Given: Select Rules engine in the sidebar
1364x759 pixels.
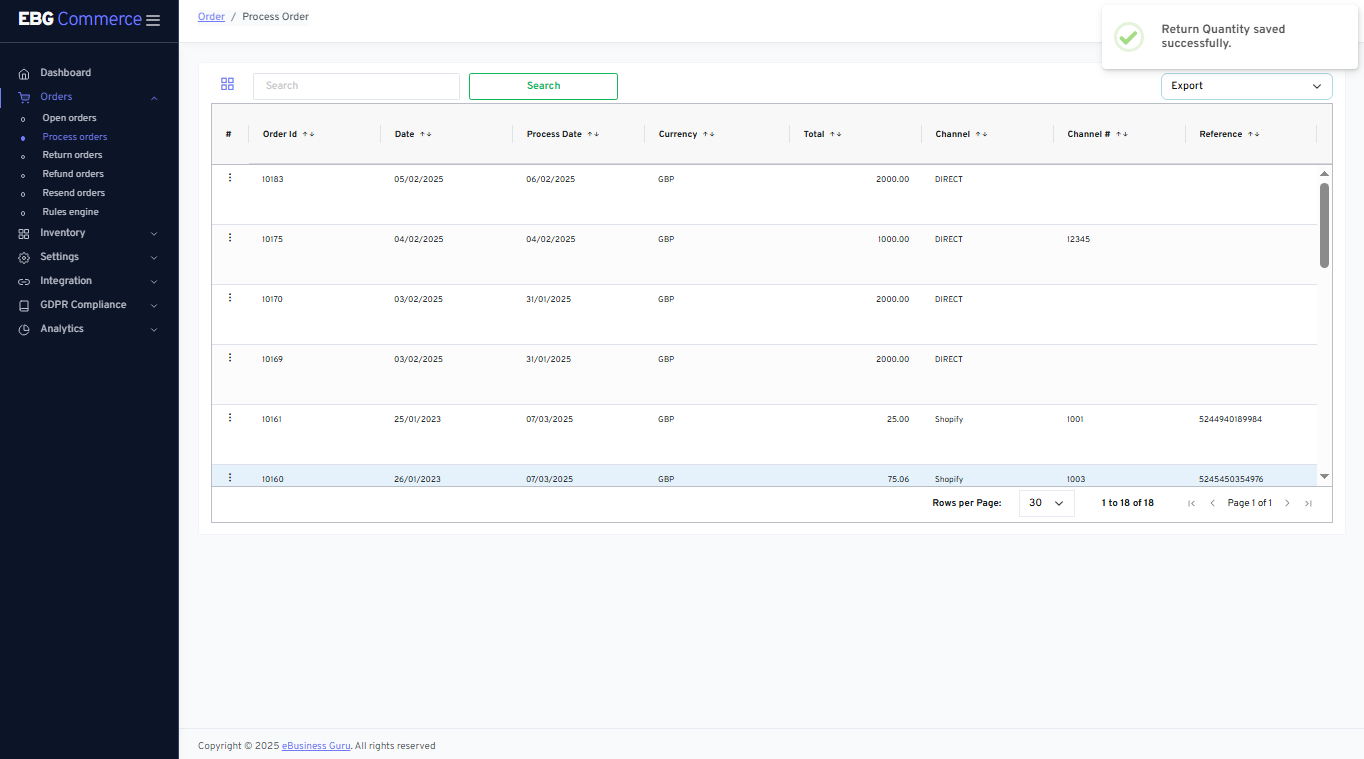Looking at the screenshot, I should click(70, 212).
